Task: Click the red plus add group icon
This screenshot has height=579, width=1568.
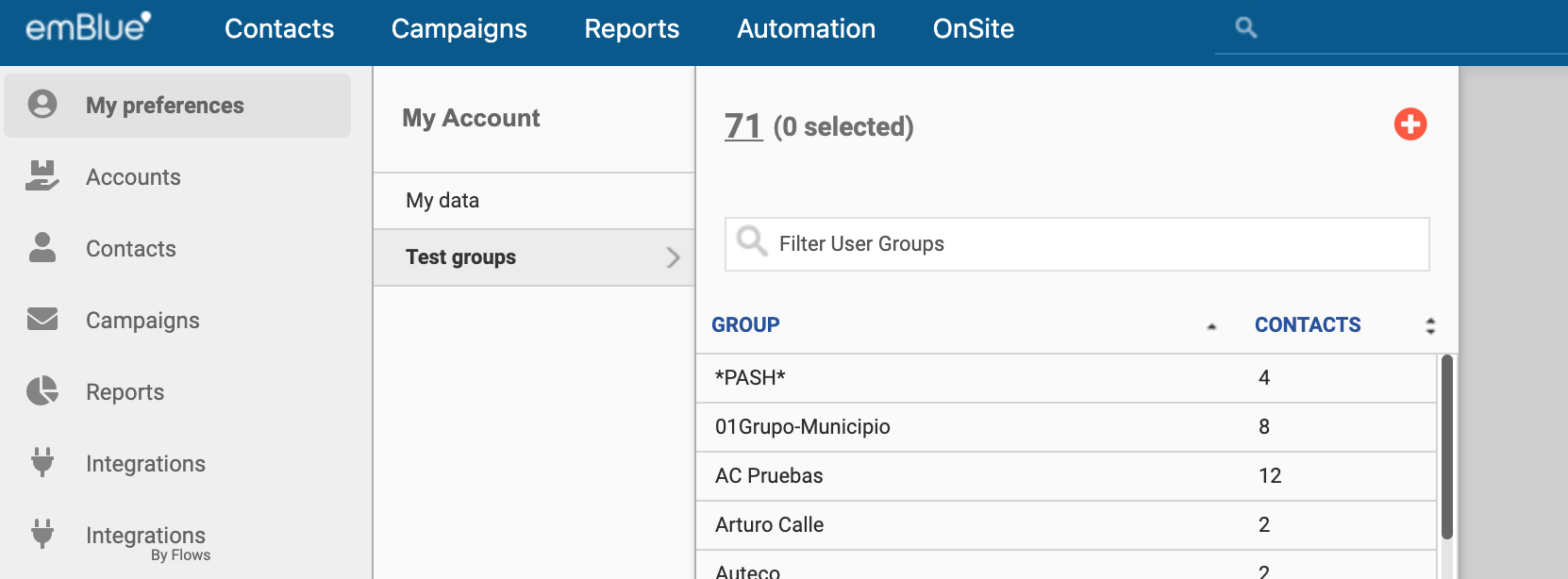Action: (1410, 124)
